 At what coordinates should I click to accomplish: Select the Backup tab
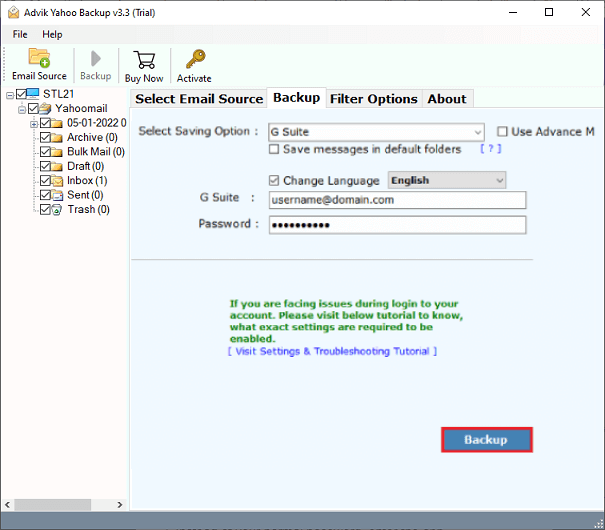point(296,98)
